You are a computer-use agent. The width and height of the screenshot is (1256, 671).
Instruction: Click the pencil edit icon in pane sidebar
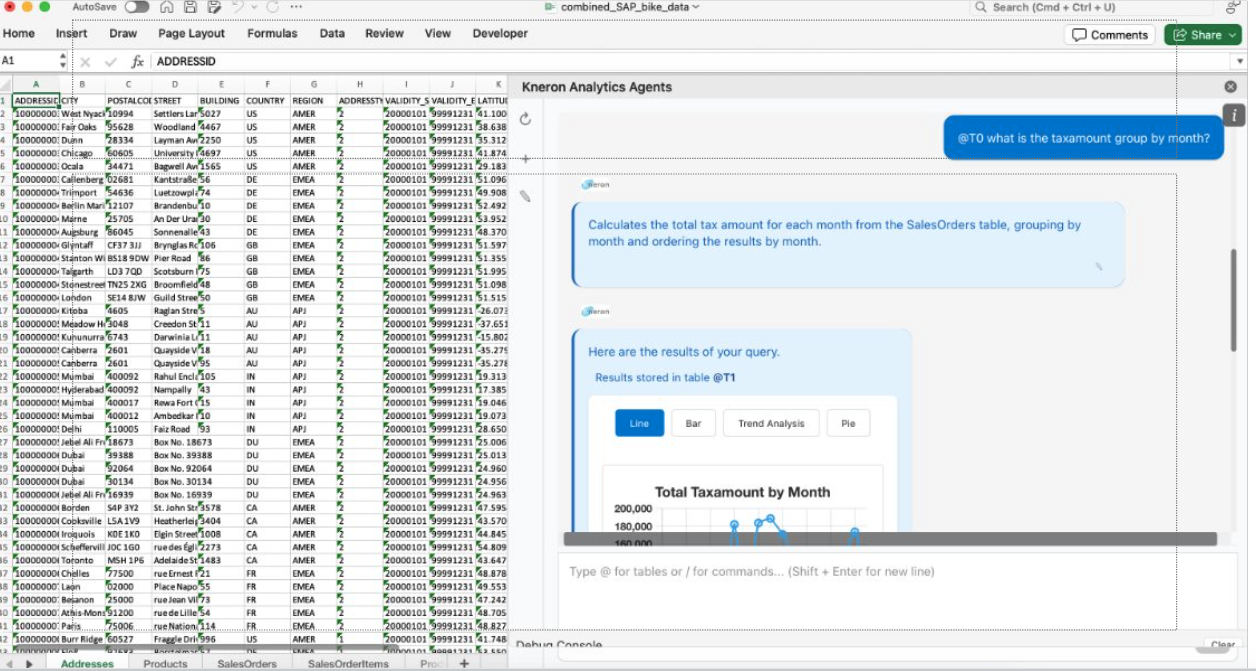pyautogui.click(x=525, y=196)
